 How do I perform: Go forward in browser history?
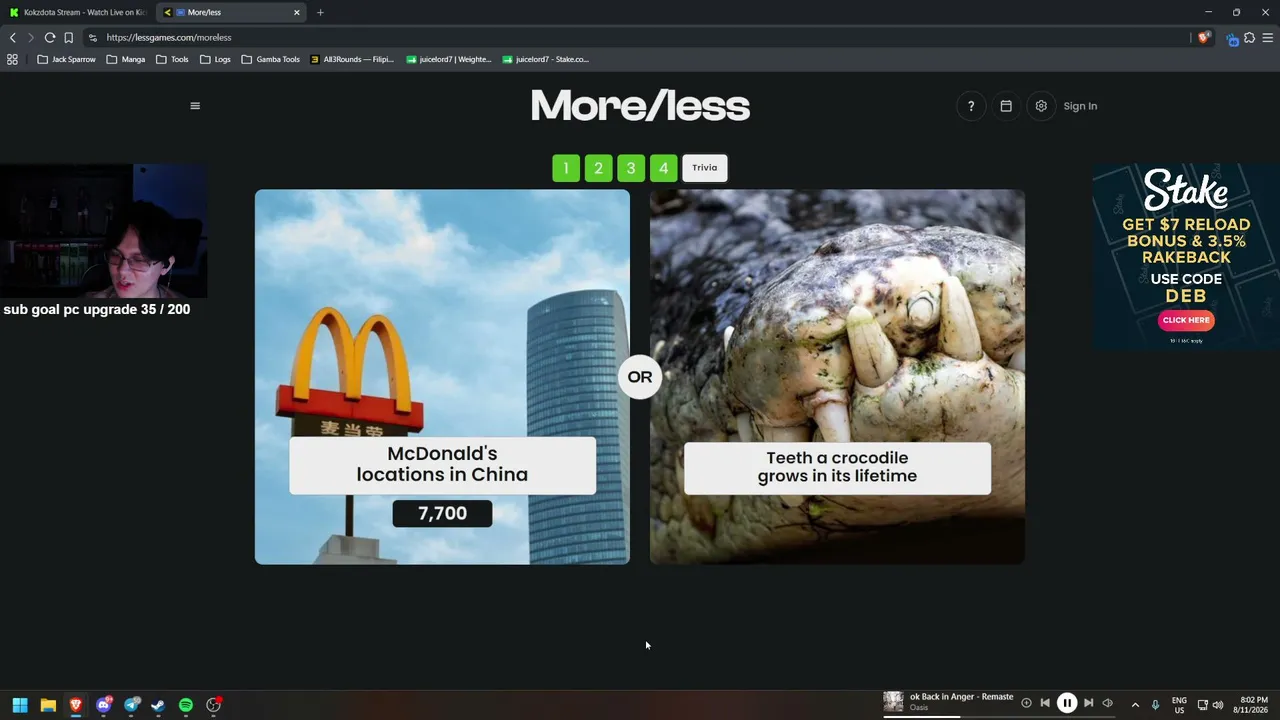click(x=30, y=37)
